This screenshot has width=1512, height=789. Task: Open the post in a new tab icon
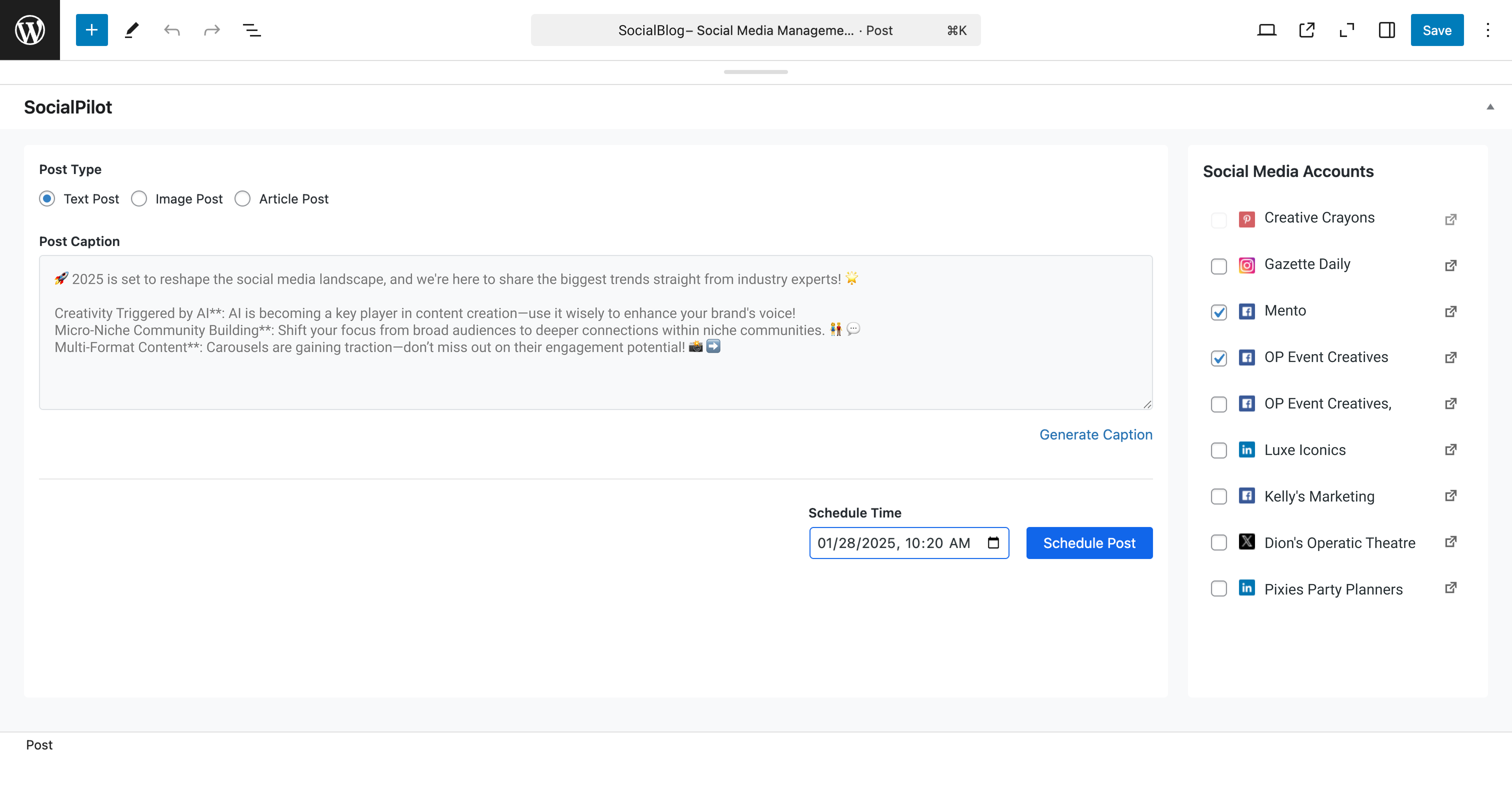(1306, 30)
